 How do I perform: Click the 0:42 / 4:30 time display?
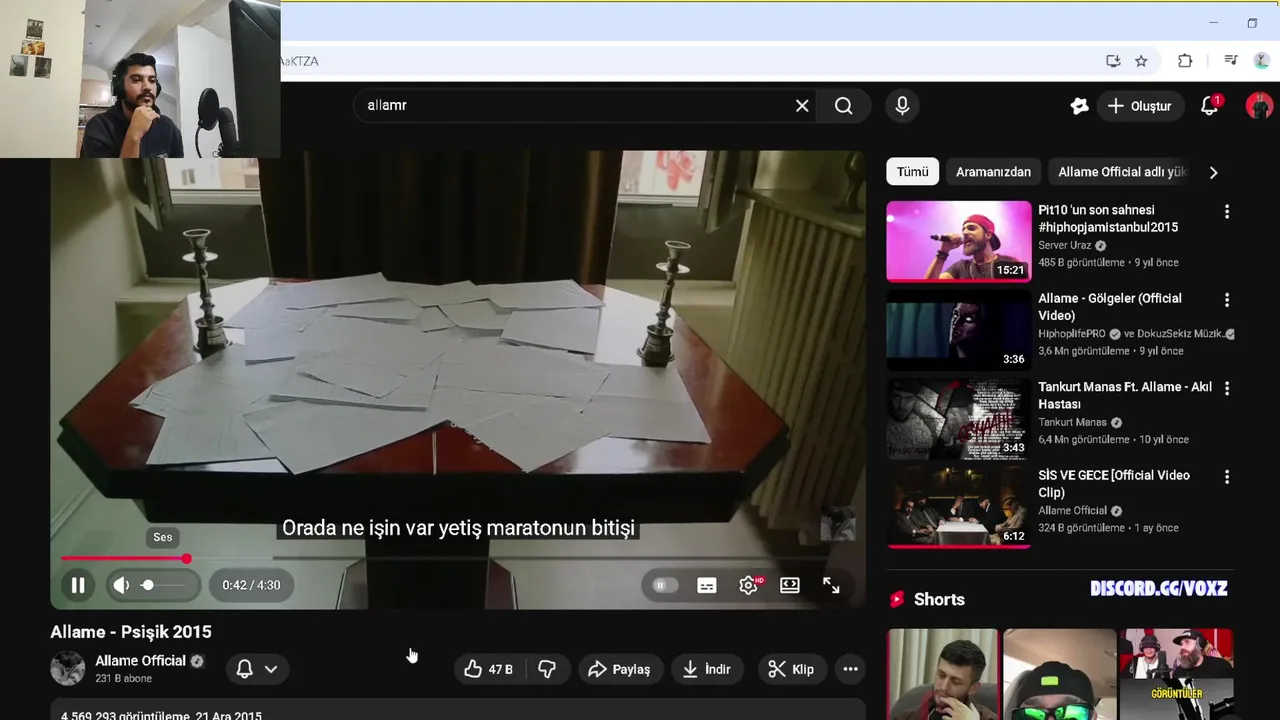[x=251, y=585]
